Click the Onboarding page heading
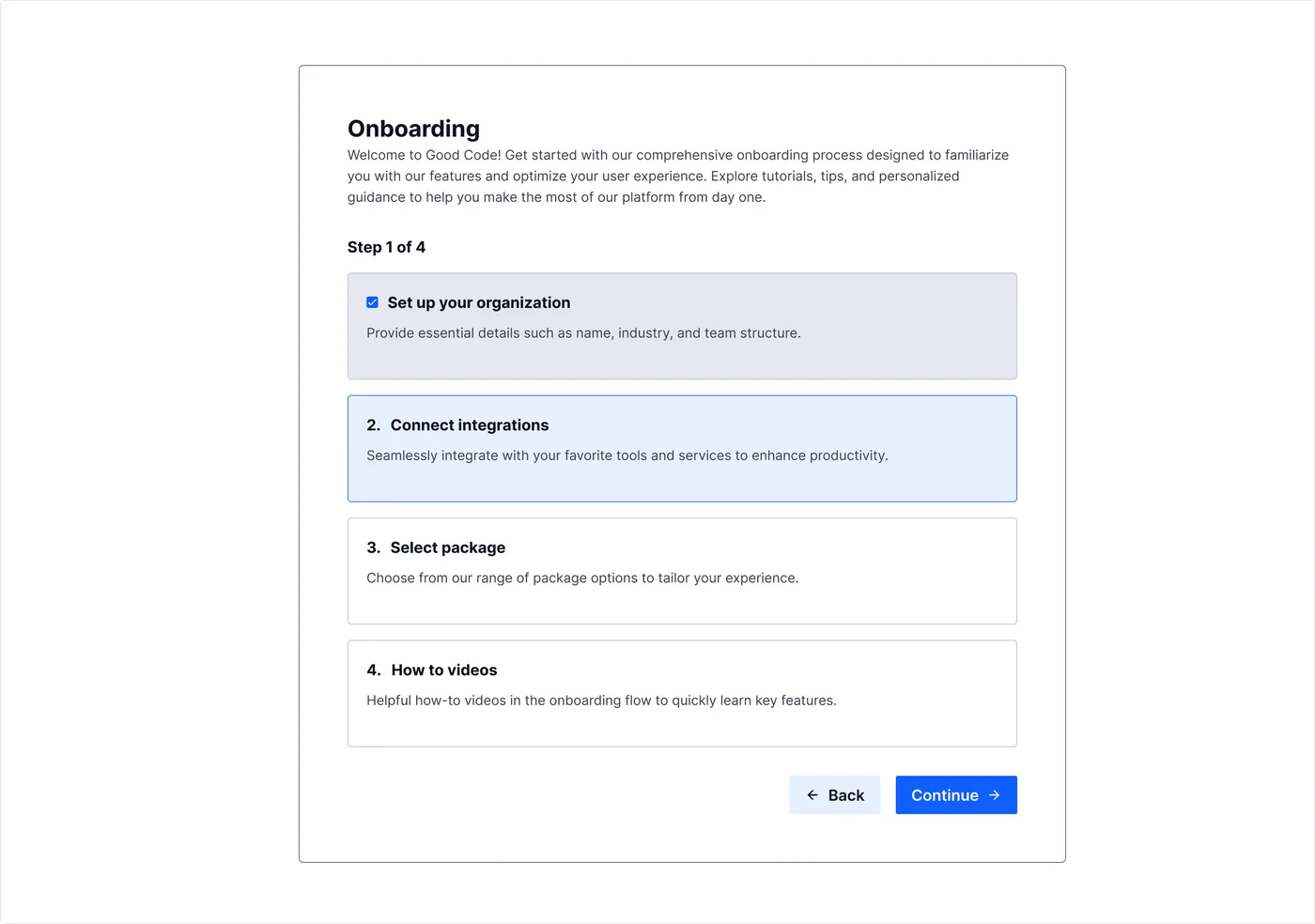Screen dimensions: 1315x924 [x=413, y=129]
